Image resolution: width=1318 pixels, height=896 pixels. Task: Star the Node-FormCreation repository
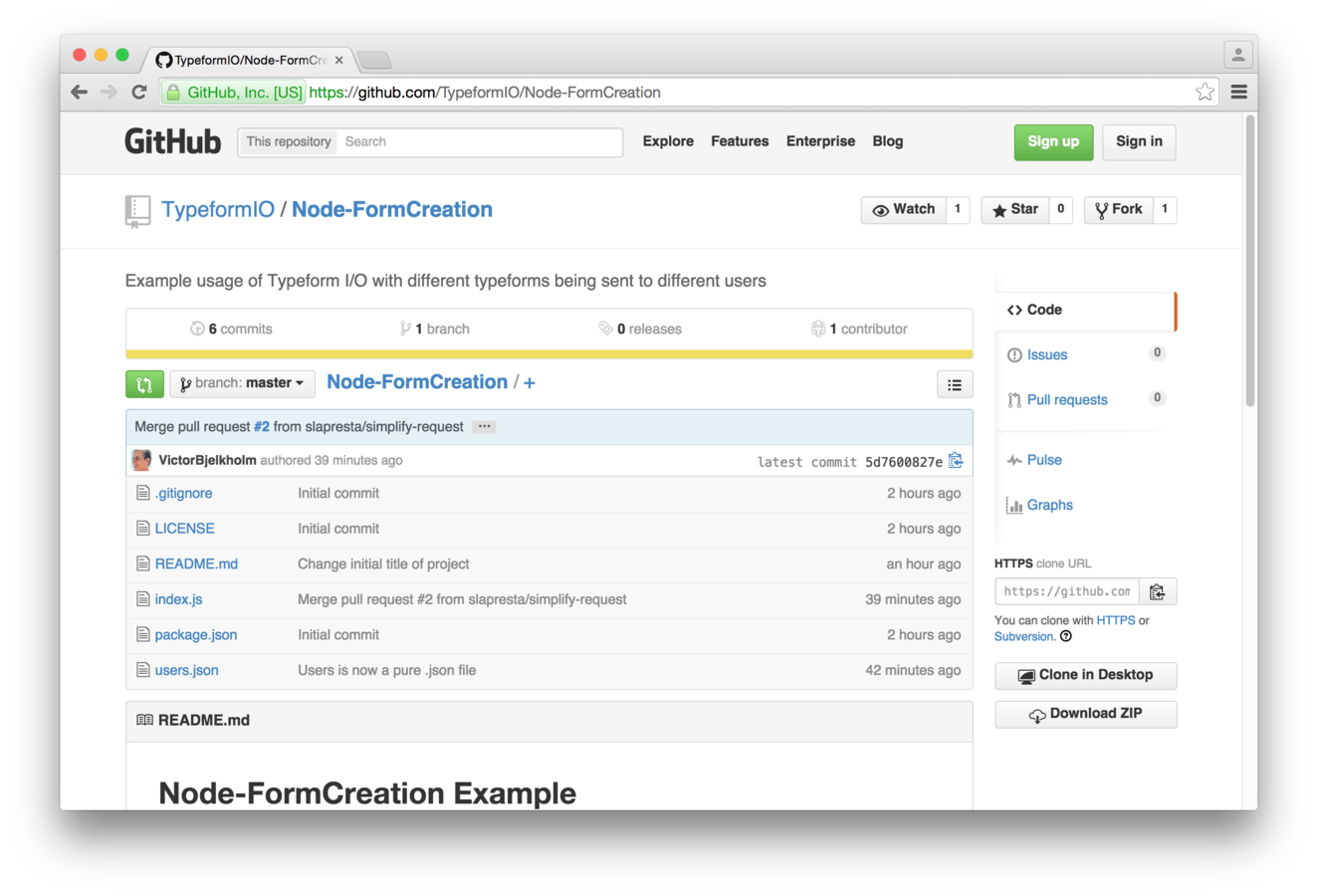[1014, 209]
